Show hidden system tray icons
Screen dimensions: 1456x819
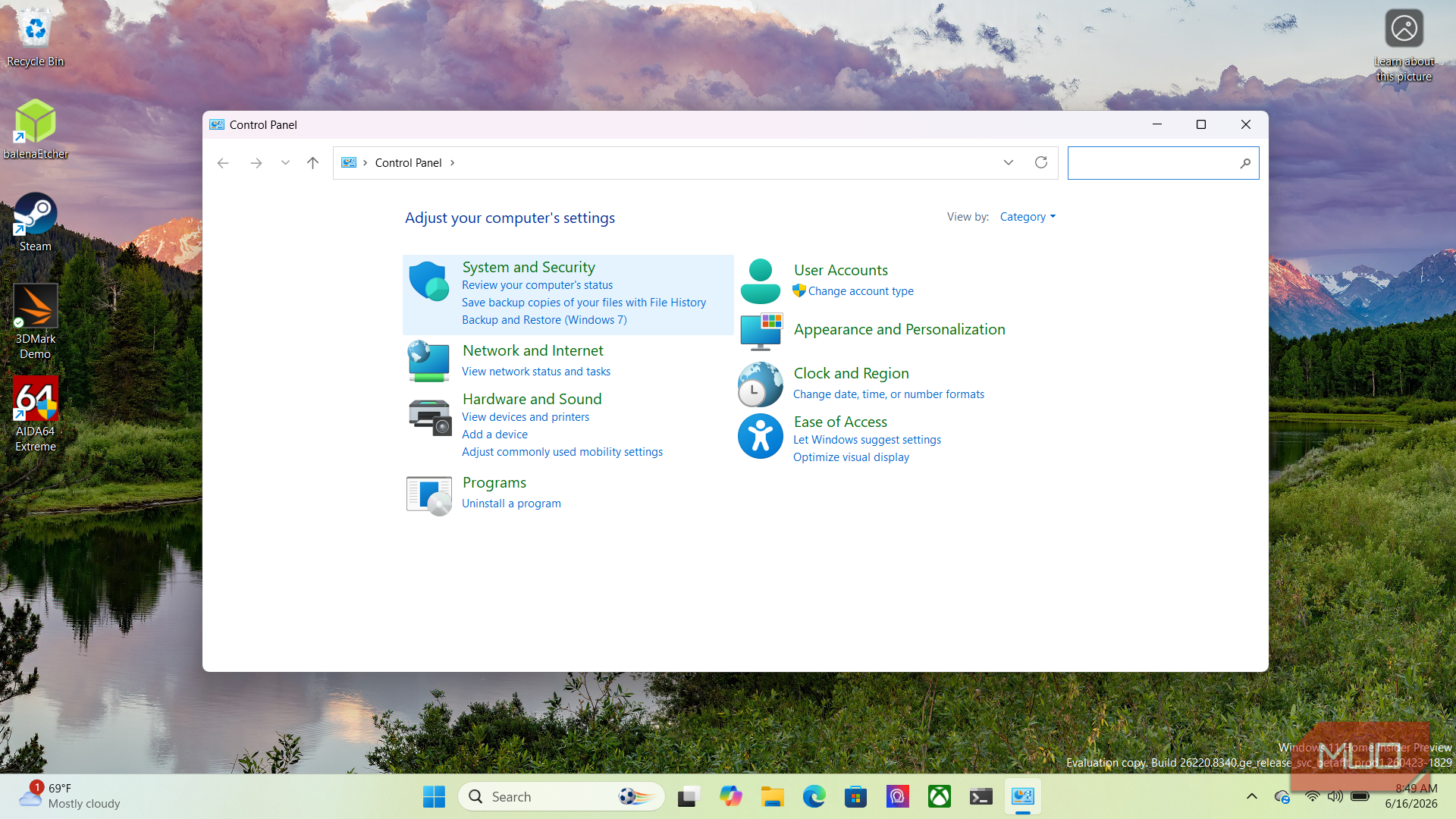pos(1252,796)
